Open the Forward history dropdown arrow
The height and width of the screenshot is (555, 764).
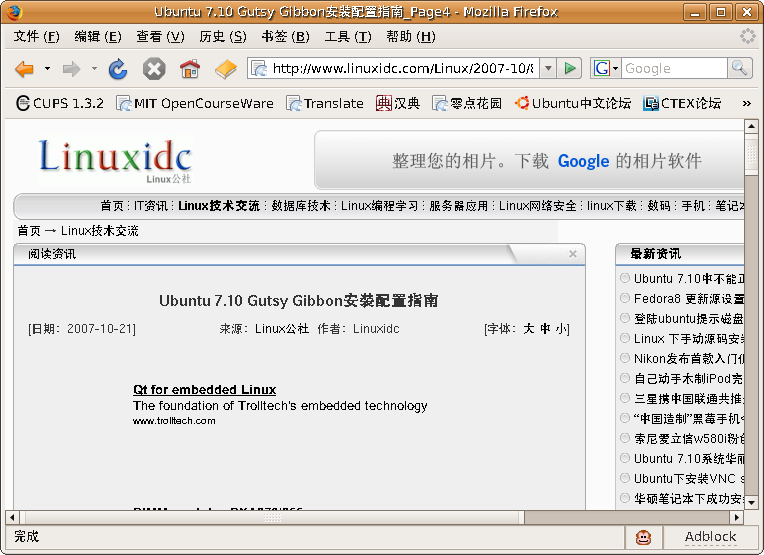94,69
